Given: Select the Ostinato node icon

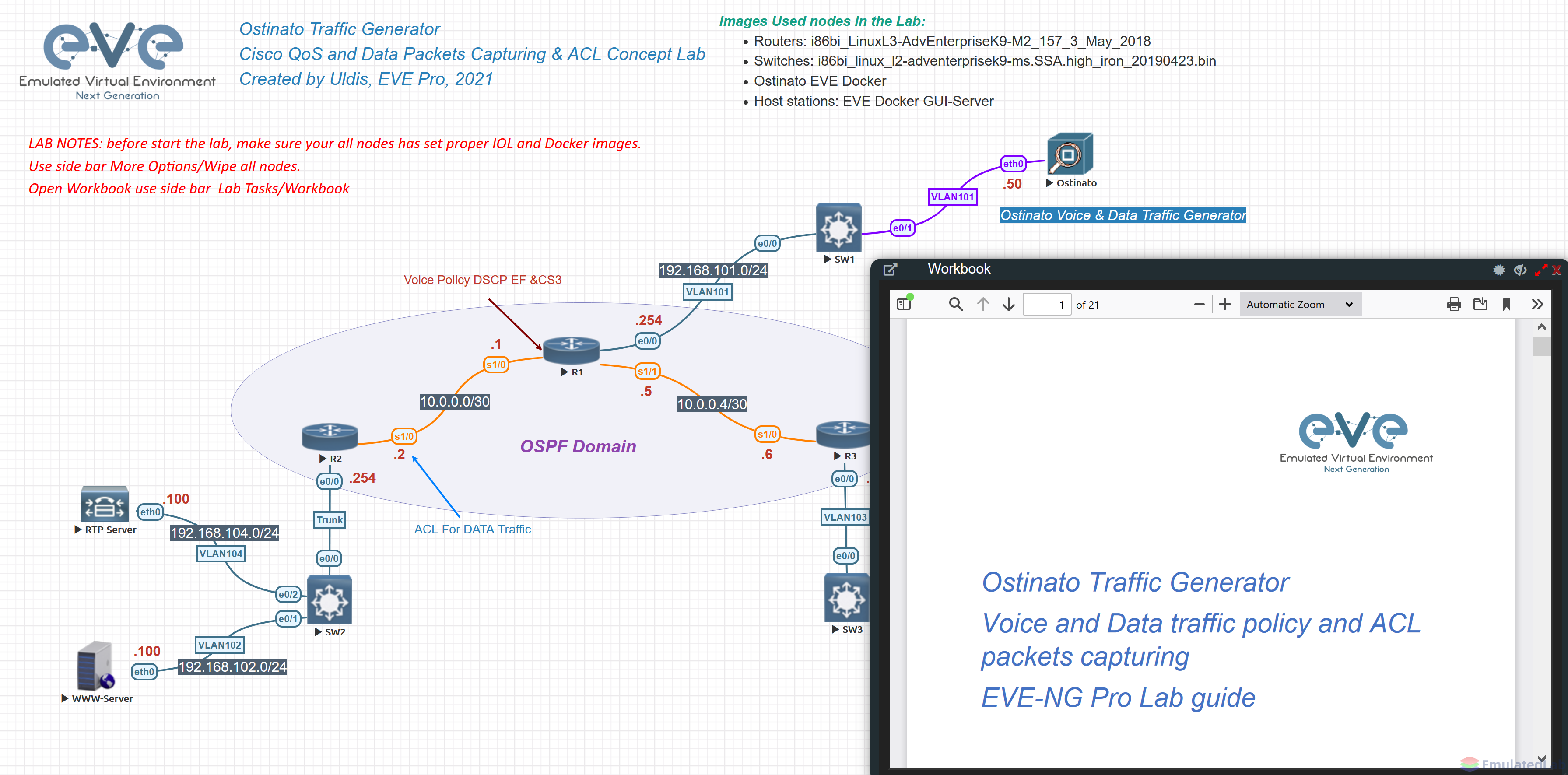Looking at the screenshot, I should pos(1070,154).
